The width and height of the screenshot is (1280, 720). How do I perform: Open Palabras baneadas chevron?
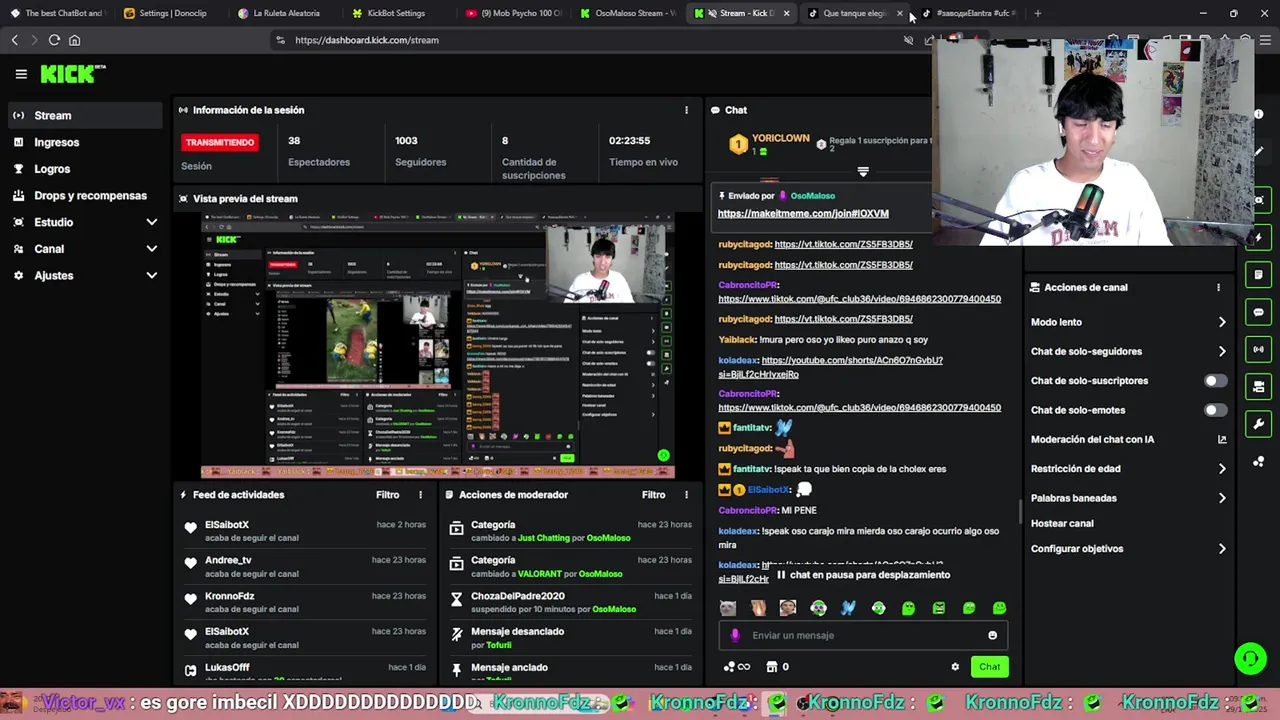[x=1222, y=498]
